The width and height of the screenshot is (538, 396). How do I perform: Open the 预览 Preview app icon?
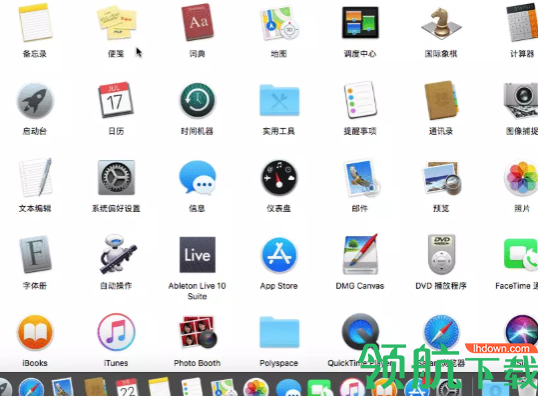(x=442, y=178)
